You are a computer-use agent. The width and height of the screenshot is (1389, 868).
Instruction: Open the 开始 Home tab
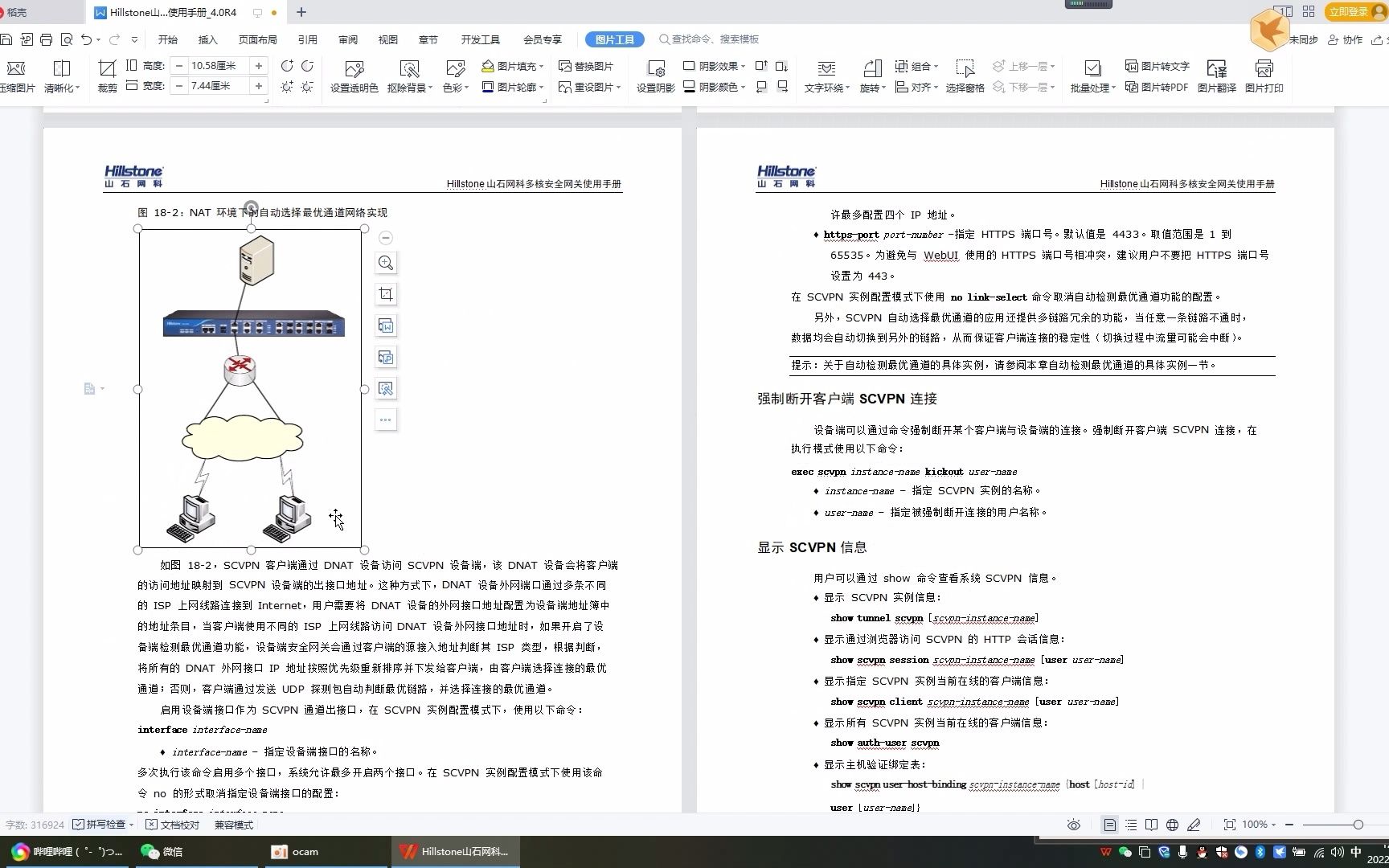(167, 39)
